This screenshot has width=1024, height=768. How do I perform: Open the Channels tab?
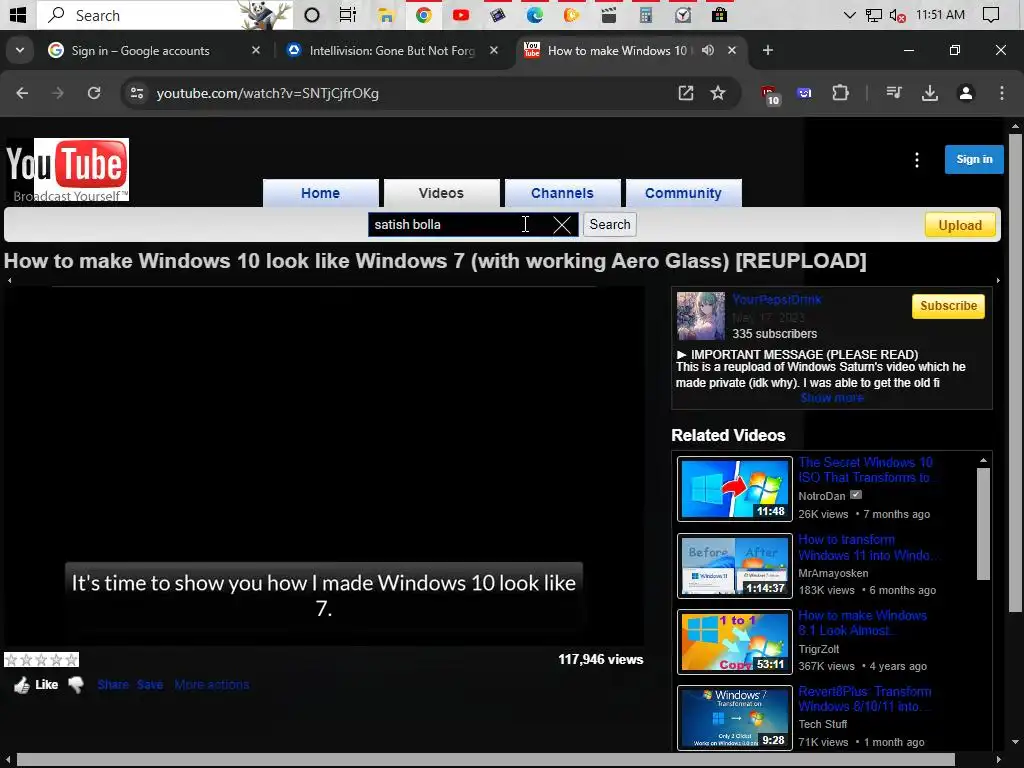(562, 193)
